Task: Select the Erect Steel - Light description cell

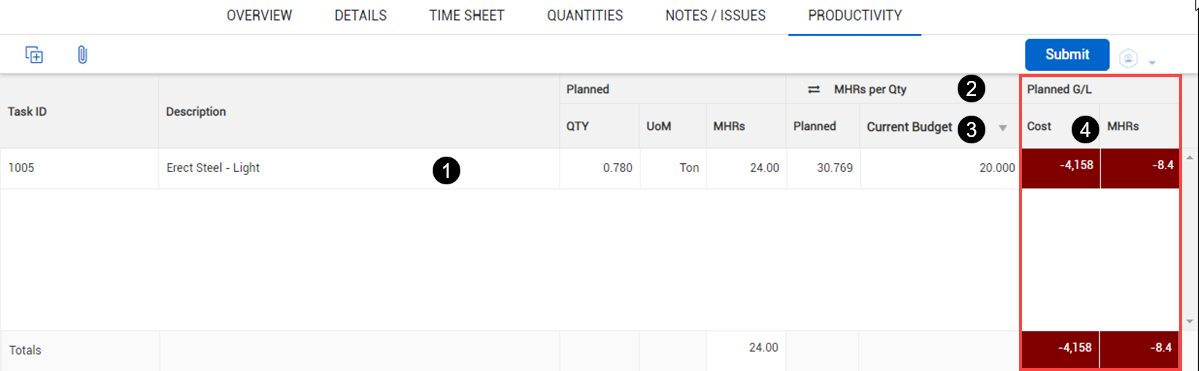Action: coord(359,168)
